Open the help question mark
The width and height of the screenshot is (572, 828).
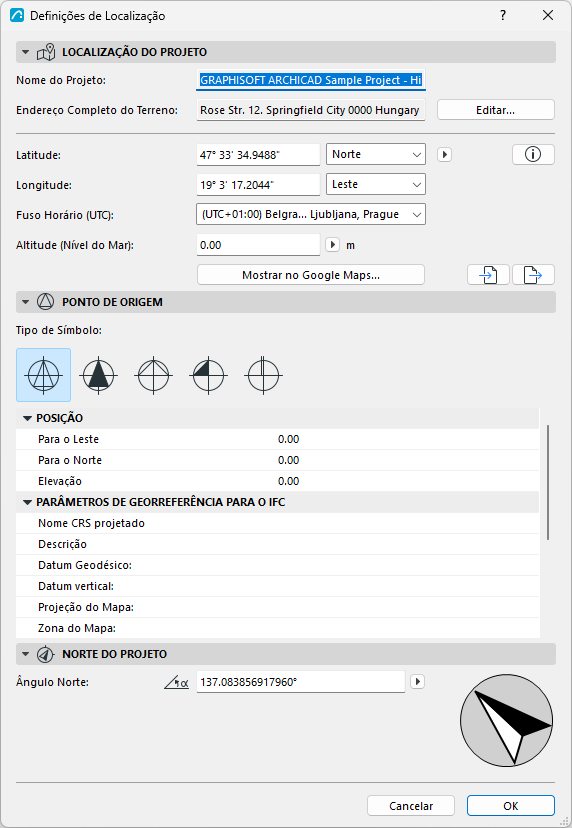coord(503,15)
